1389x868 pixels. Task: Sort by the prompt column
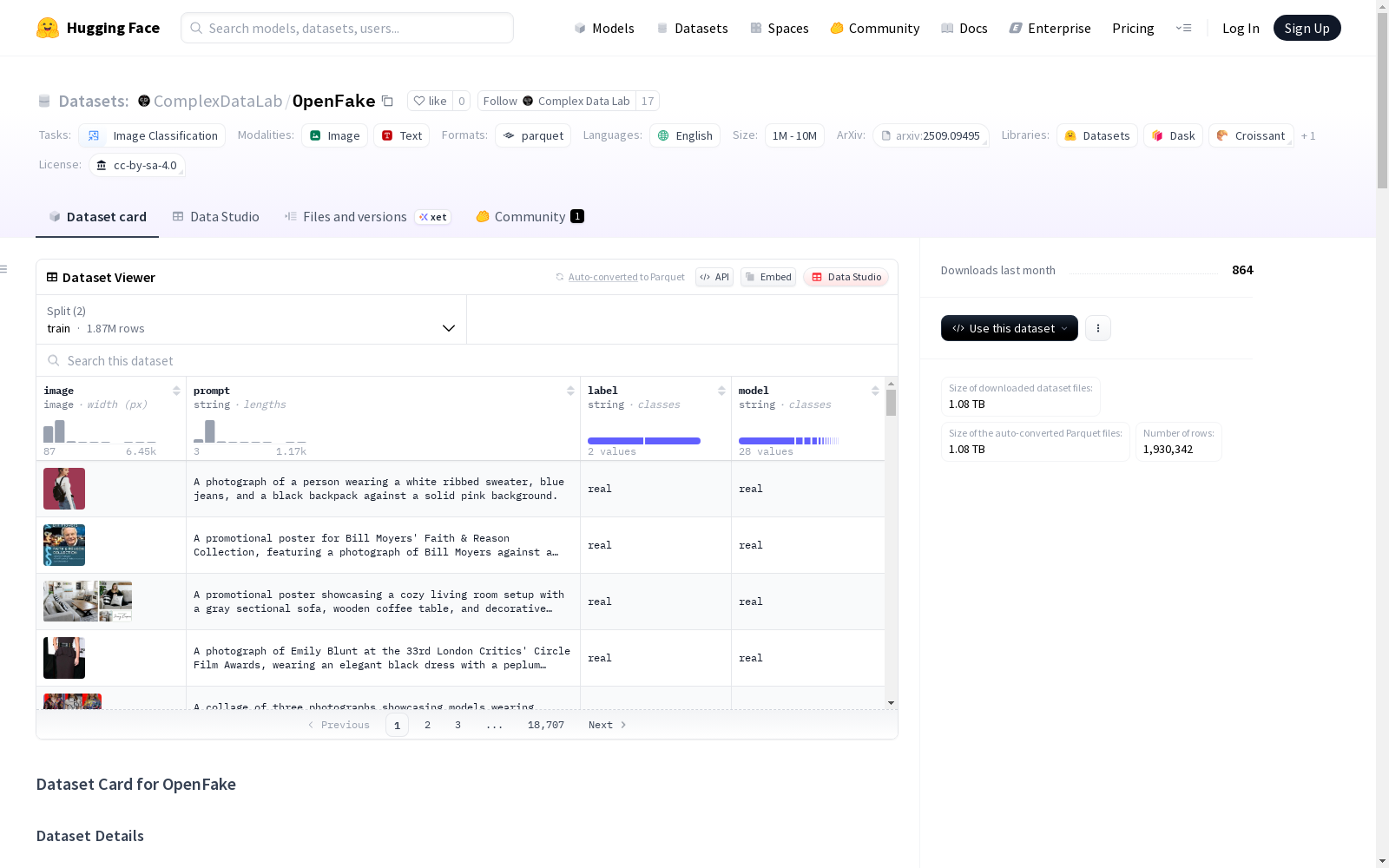click(570, 391)
